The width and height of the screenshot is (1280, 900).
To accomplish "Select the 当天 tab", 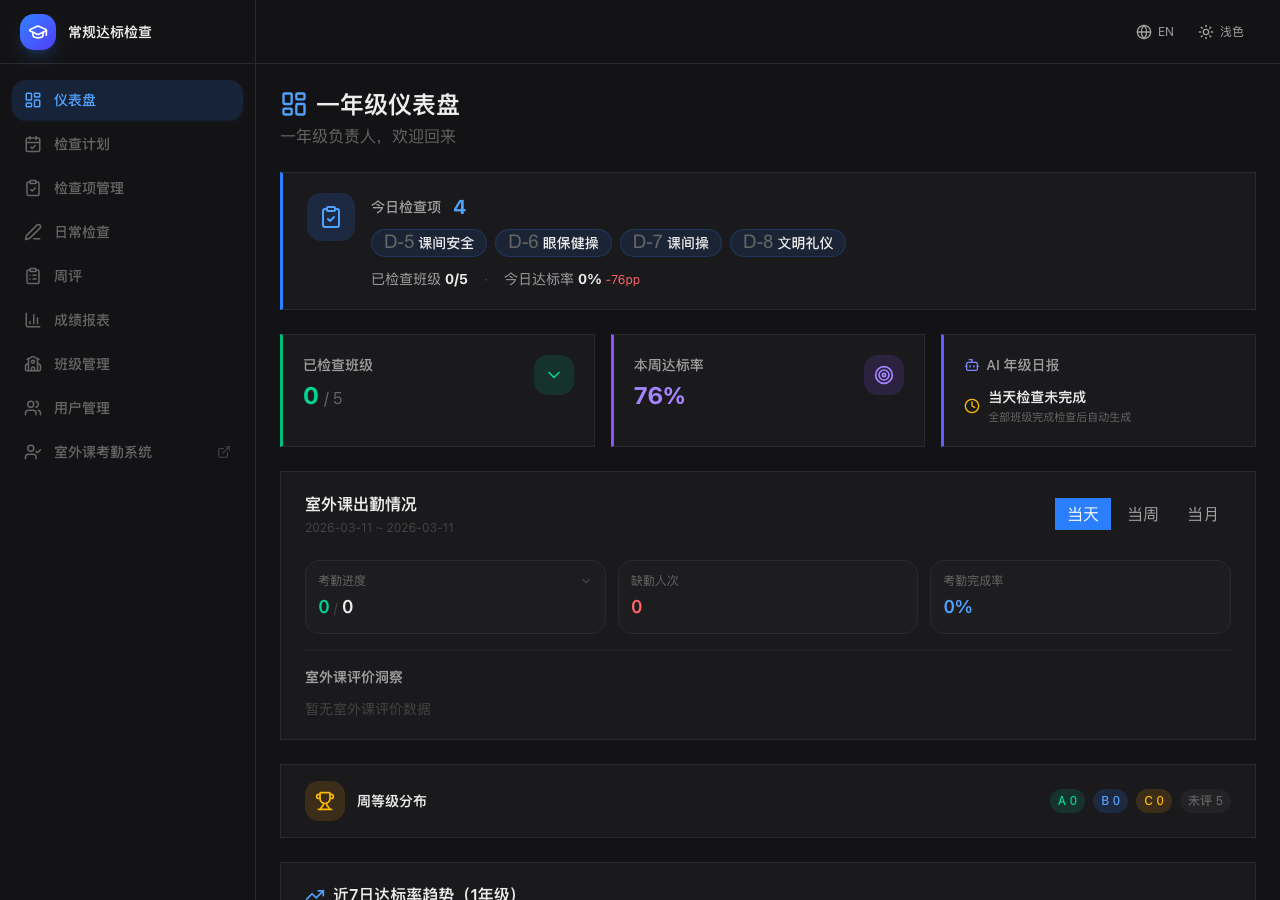I will [x=1083, y=514].
